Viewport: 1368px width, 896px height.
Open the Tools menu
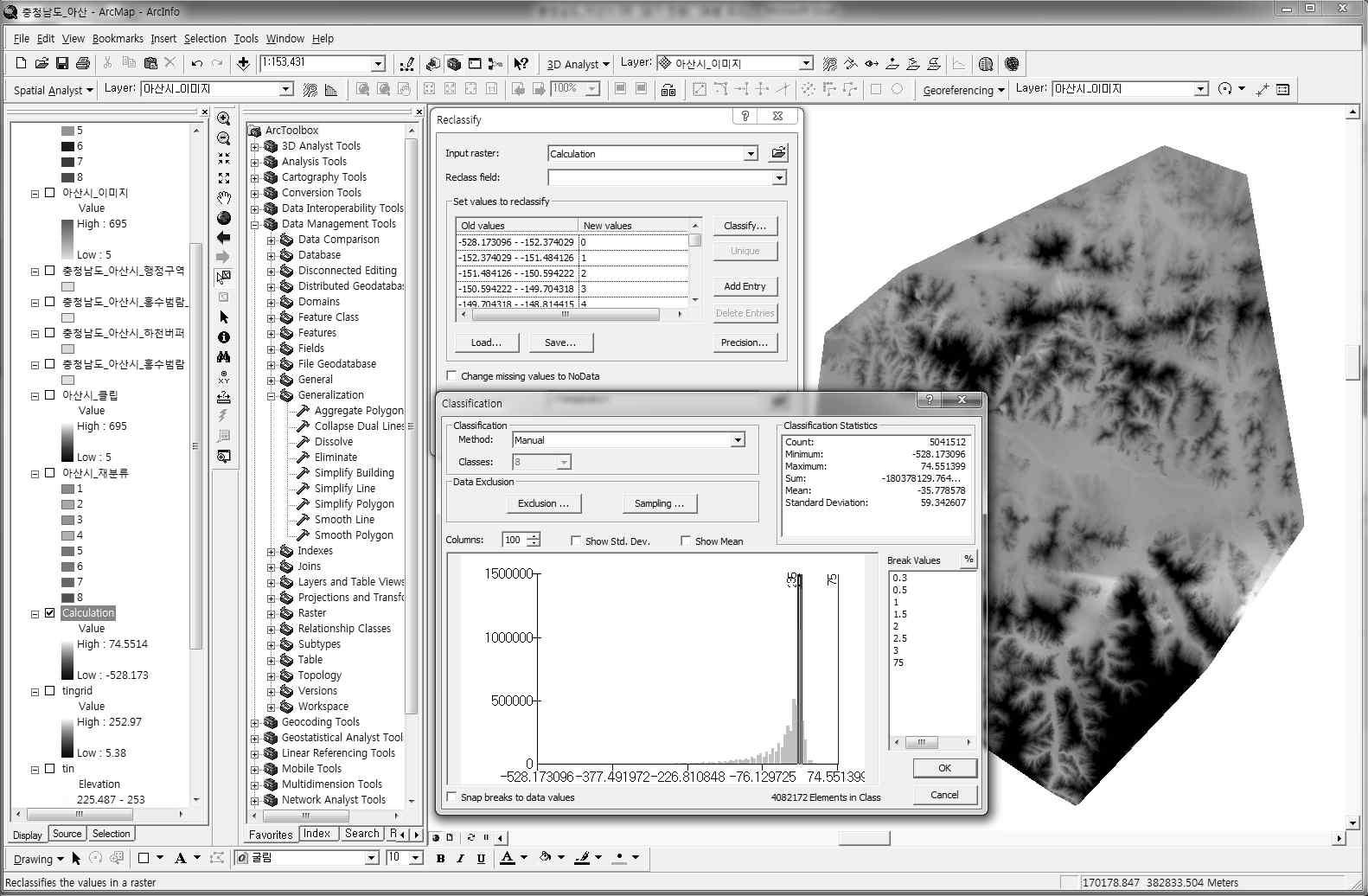pos(246,39)
